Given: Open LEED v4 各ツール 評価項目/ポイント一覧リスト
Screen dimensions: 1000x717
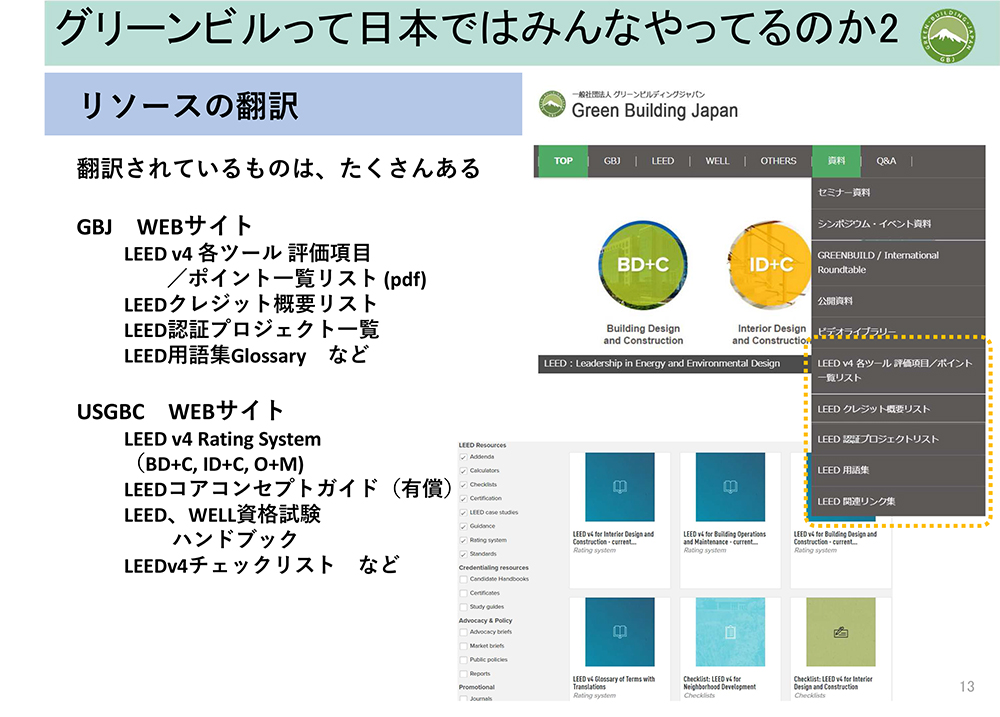Looking at the screenshot, I should click(x=898, y=371).
